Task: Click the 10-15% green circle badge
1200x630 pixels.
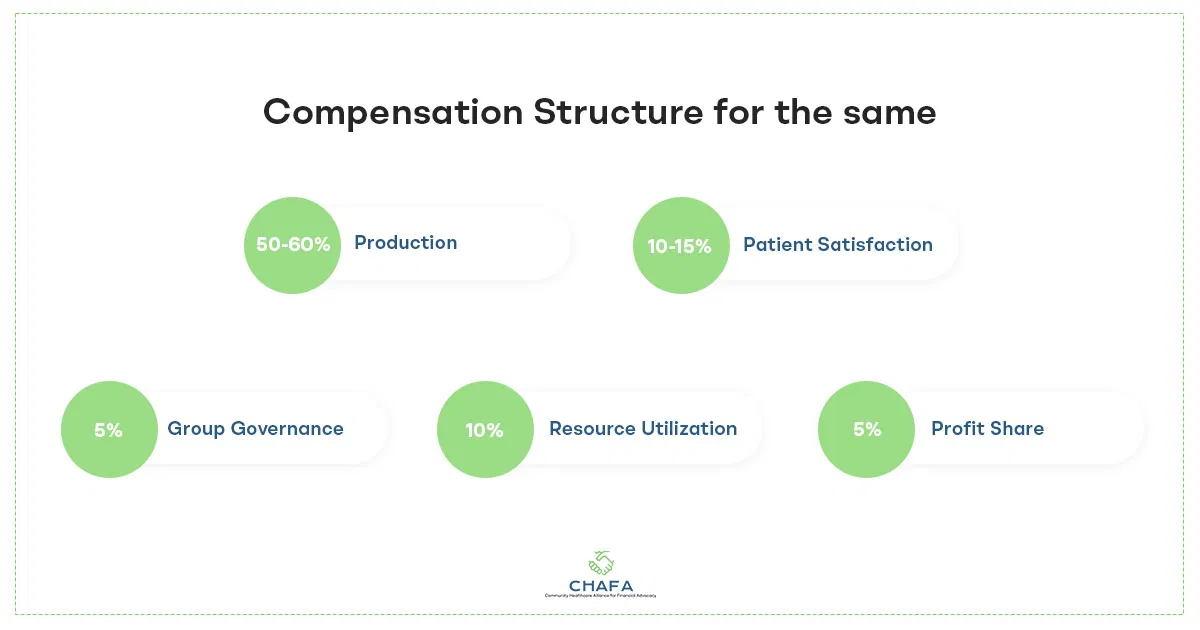Action: coord(680,246)
